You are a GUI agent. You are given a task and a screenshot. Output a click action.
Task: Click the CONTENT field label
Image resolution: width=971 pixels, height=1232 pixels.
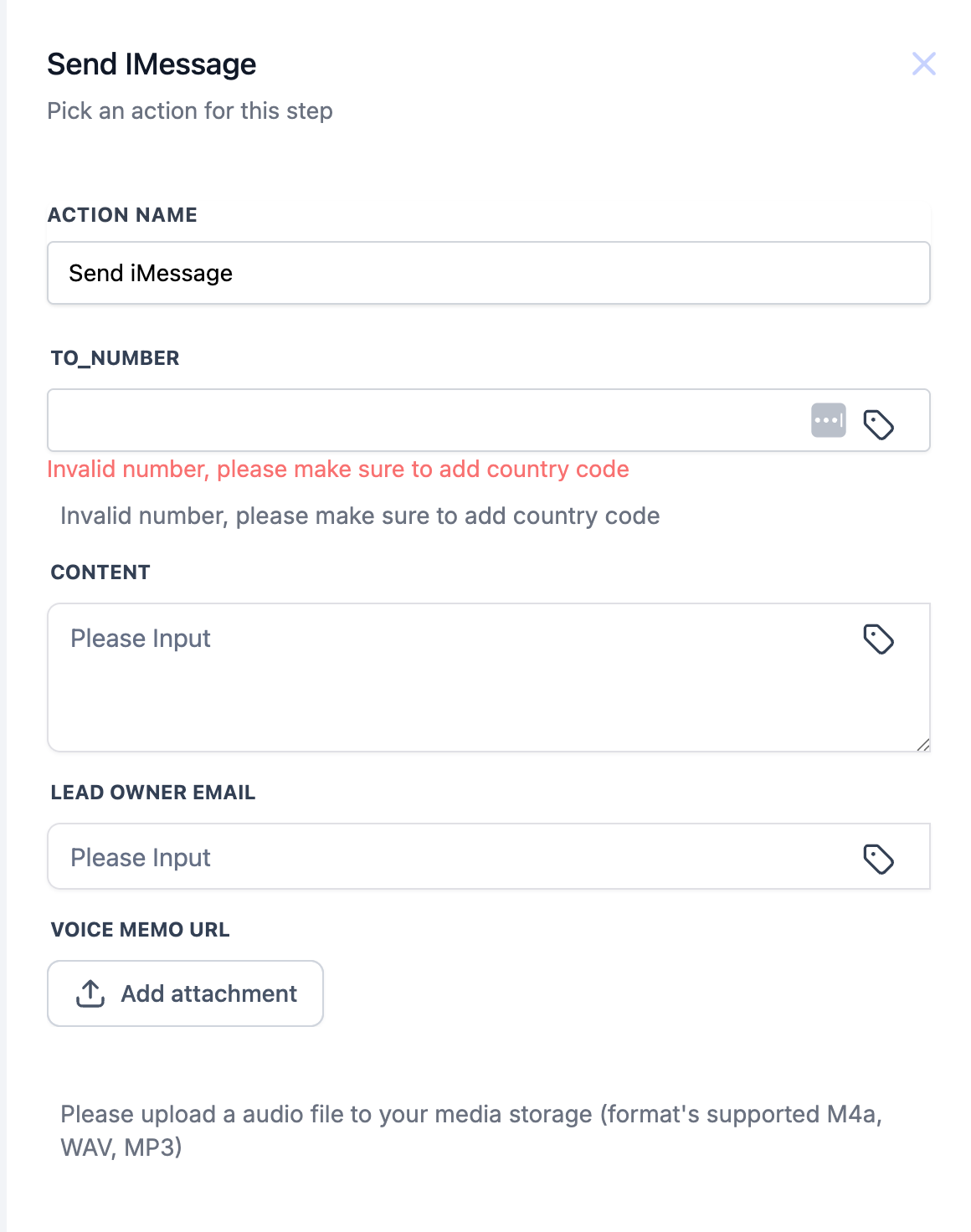click(x=100, y=572)
